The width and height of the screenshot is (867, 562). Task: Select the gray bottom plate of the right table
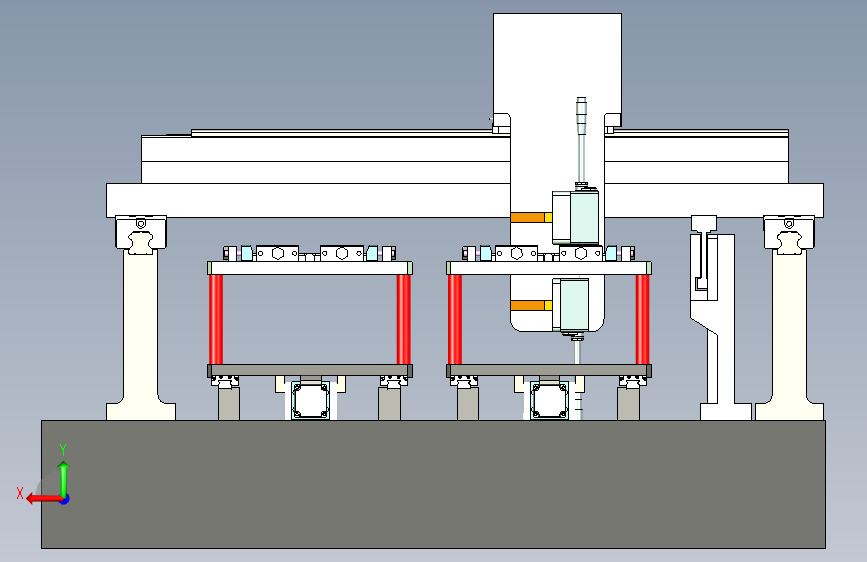pyautogui.click(x=549, y=370)
